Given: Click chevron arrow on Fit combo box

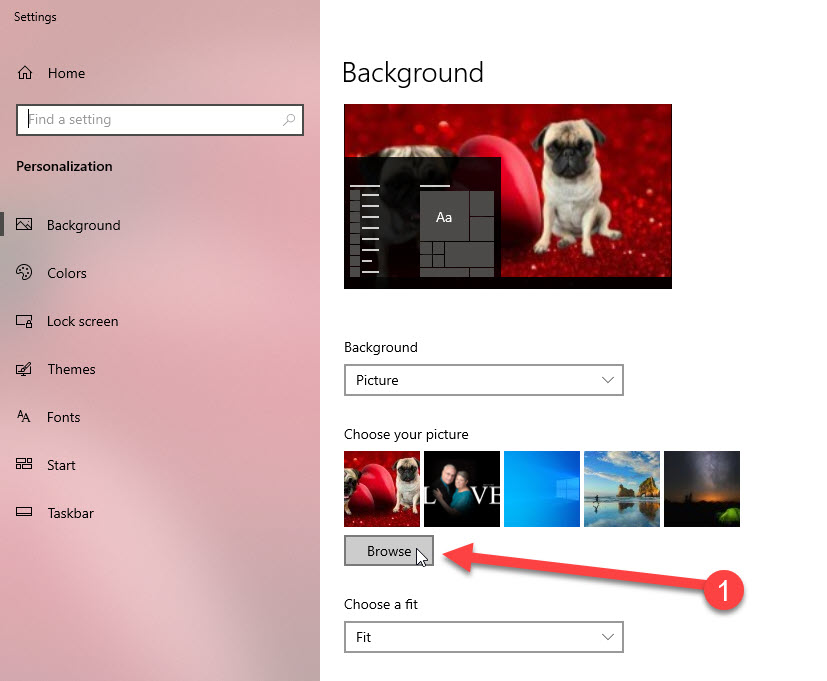Looking at the screenshot, I should click(x=607, y=637).
